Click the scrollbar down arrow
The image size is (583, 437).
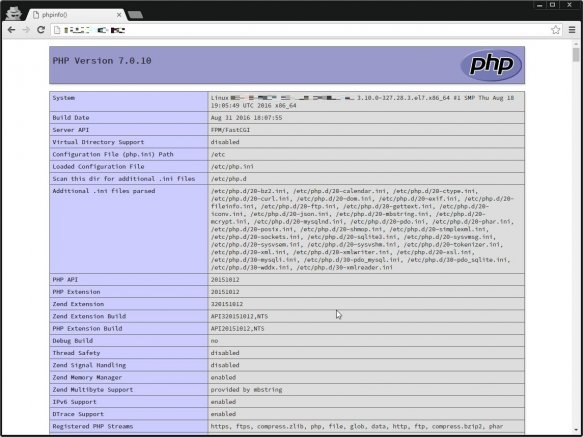[x=576, y=431]
